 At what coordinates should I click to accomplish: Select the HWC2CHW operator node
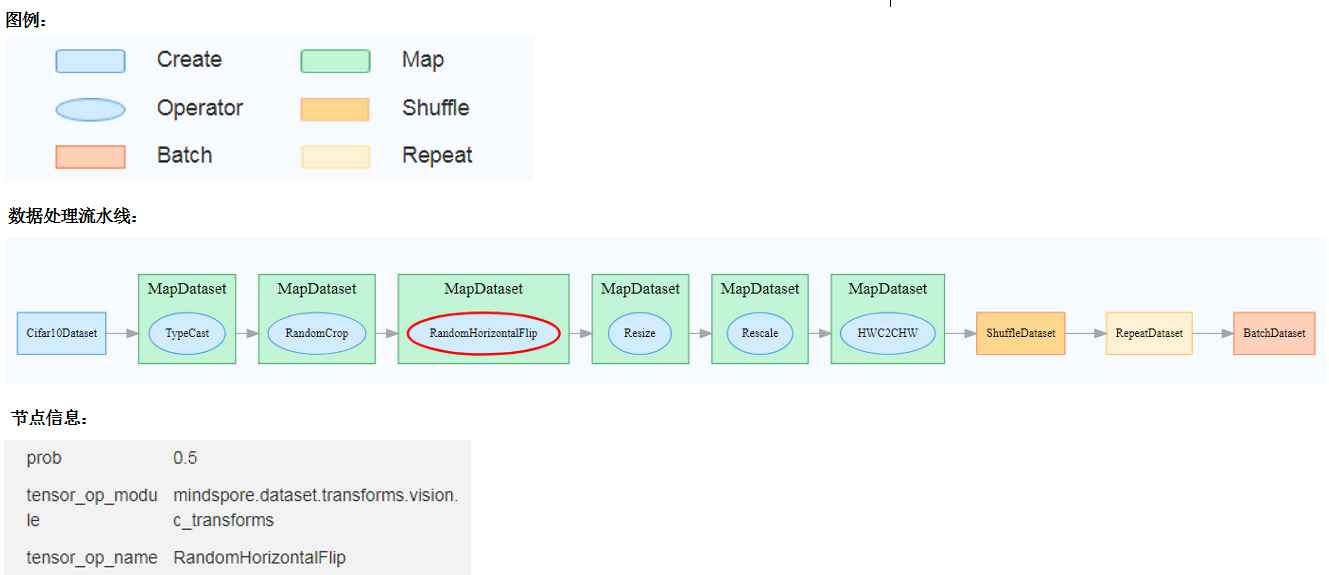click(888, 333)
